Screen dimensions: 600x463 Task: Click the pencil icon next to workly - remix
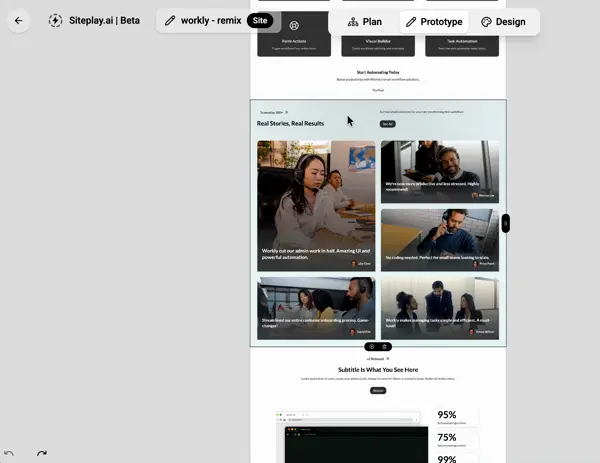tap(170, 21)
